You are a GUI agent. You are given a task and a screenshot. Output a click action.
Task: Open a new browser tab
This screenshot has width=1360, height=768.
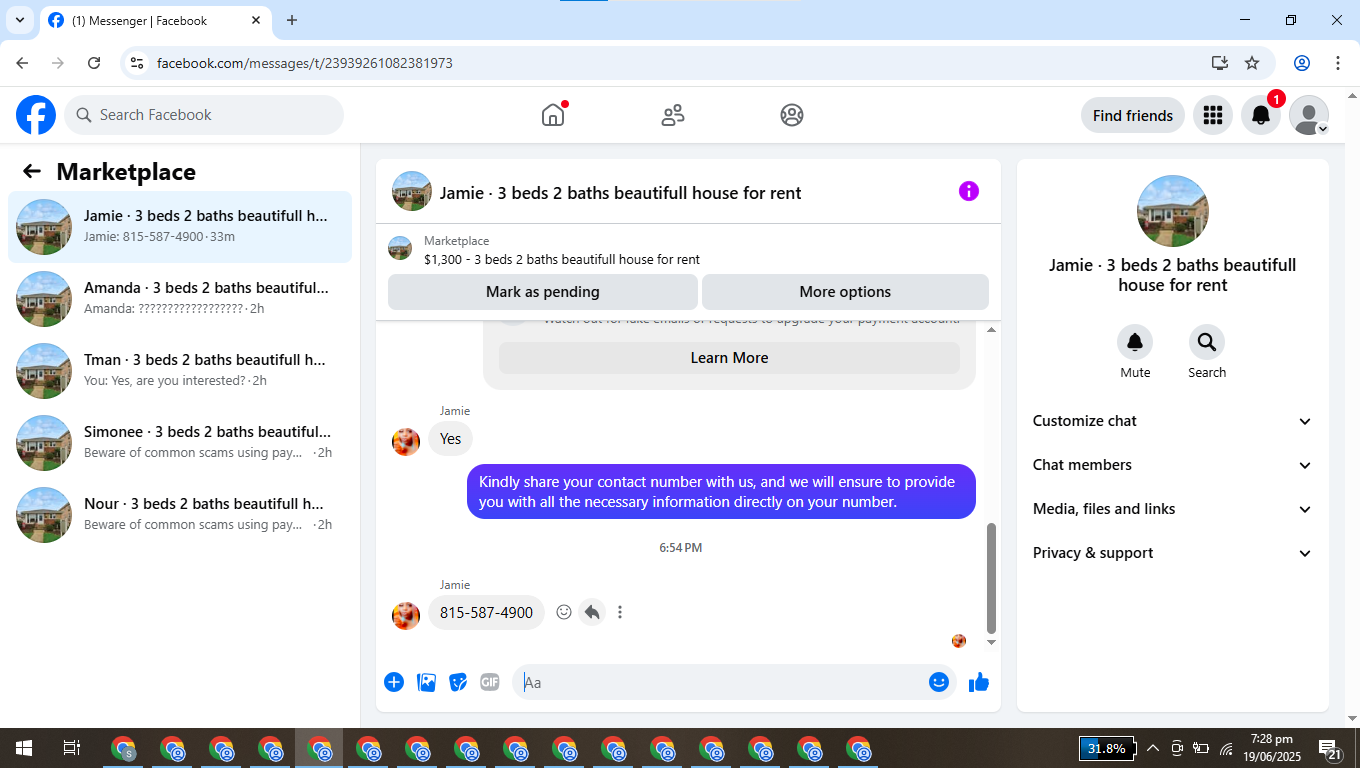tap(292, 20)
